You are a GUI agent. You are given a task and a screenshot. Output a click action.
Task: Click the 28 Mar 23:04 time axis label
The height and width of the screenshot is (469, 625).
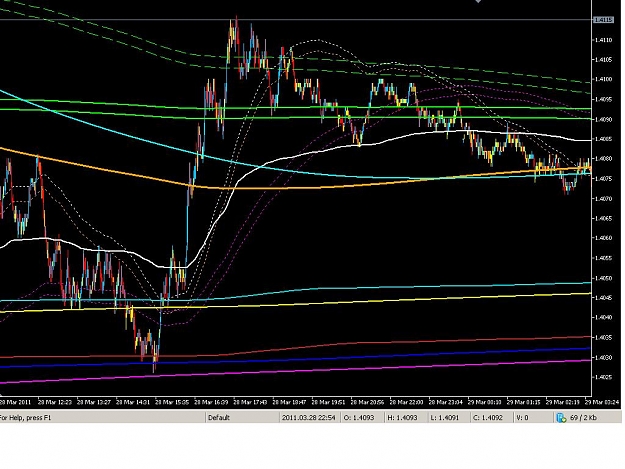[446, 402]
